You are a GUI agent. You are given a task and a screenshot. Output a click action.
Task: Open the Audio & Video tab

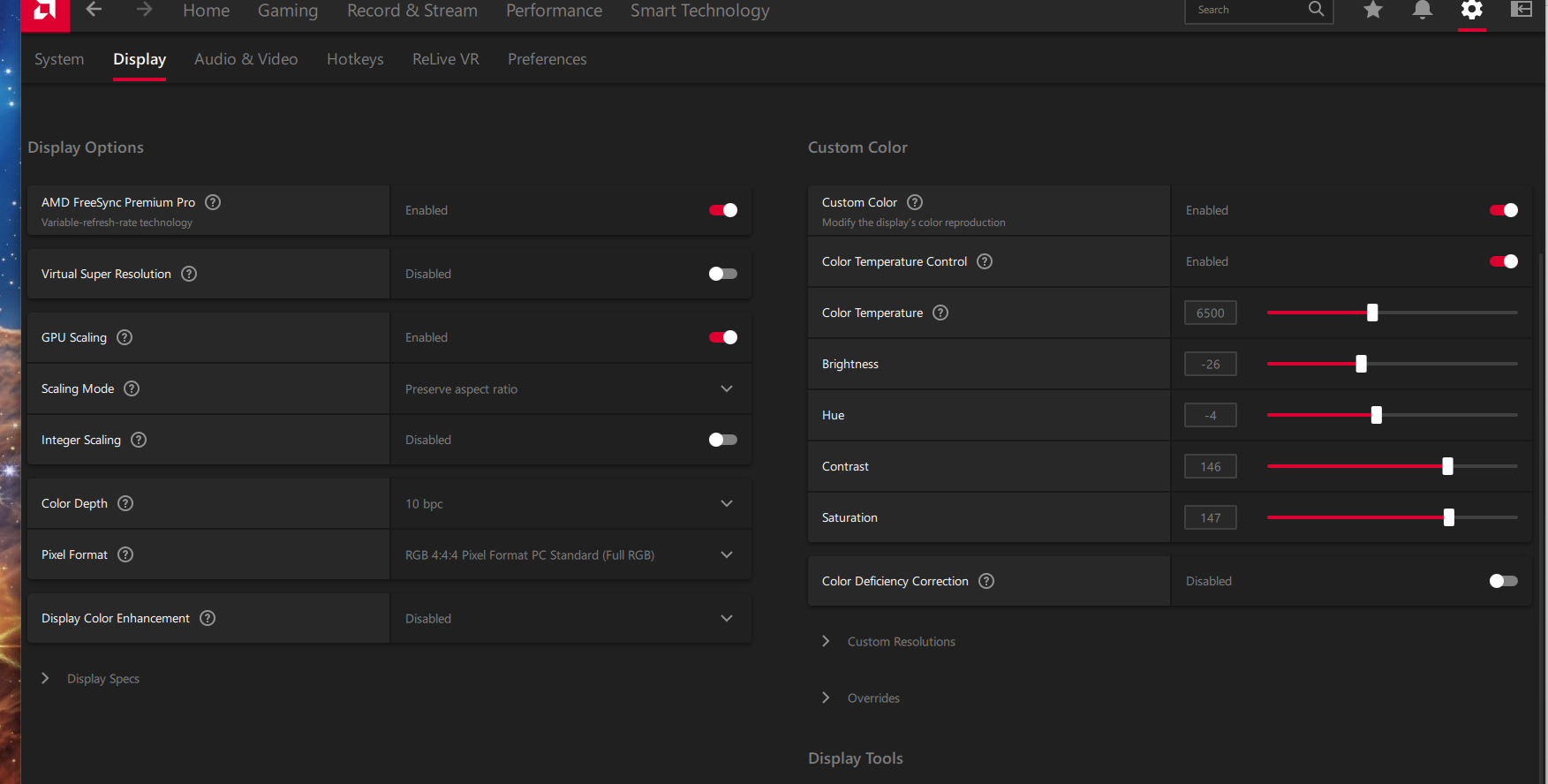click(x=246, y=59)
